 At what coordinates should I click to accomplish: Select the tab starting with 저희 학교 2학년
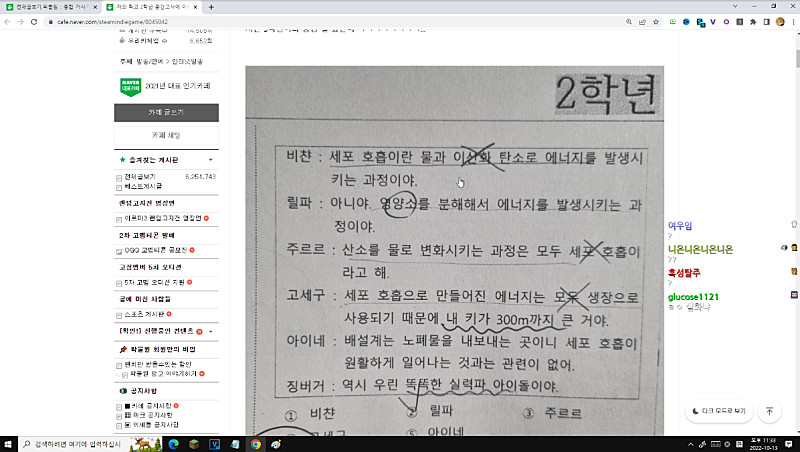pyautogui.click(x=152, y=7)
